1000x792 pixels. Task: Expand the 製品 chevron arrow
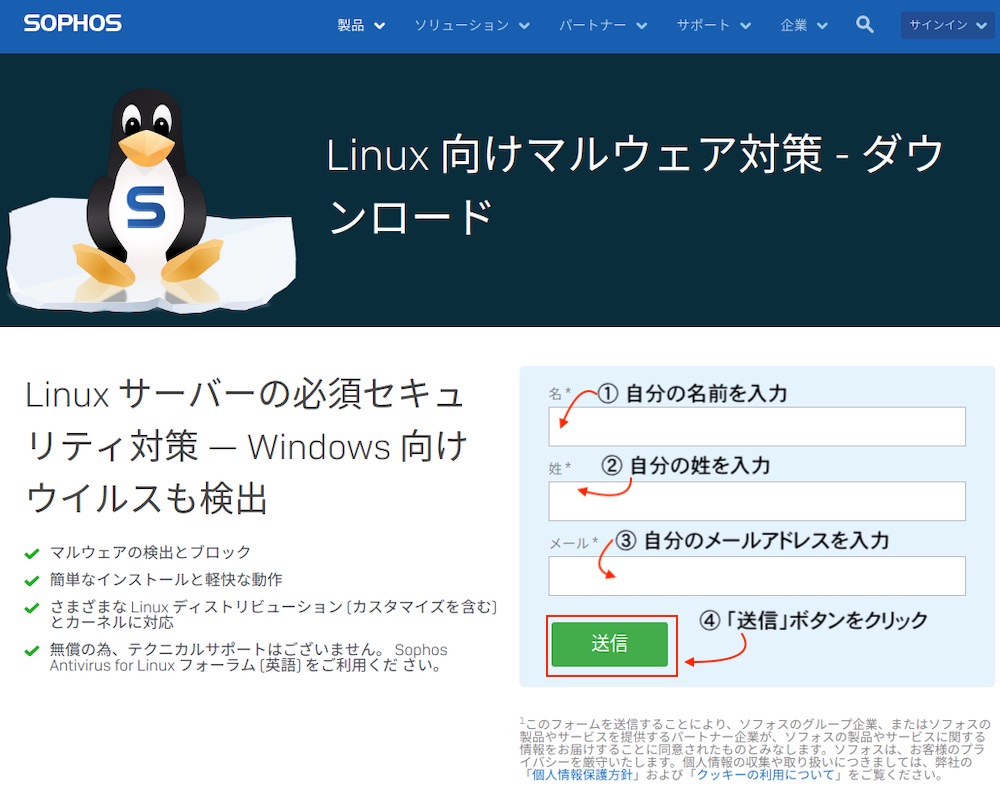tap(379, 26)
